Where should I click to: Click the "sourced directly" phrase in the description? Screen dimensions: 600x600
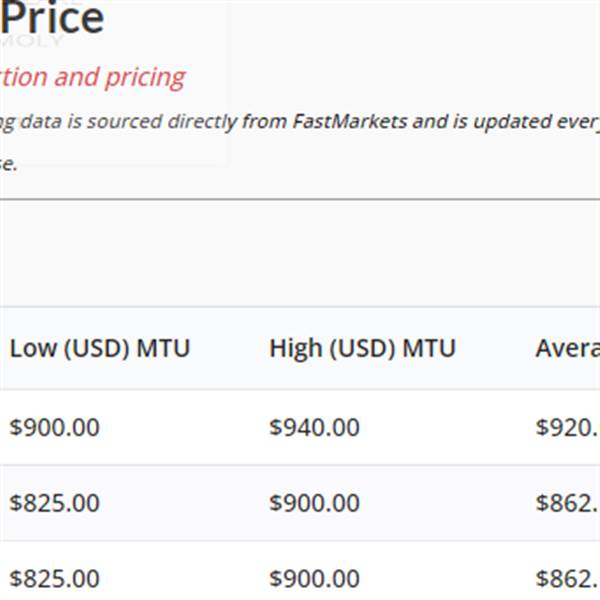coord(170,122)
